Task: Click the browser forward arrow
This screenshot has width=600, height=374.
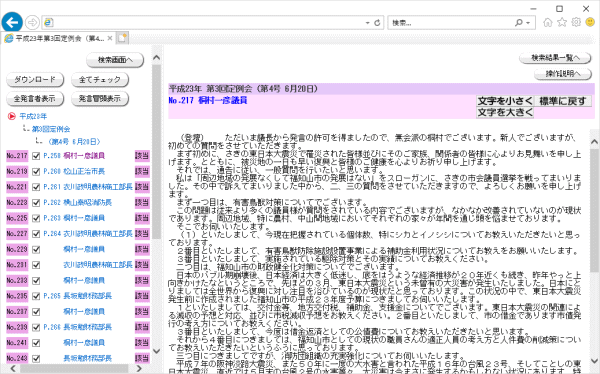Action: coord(33,23)
